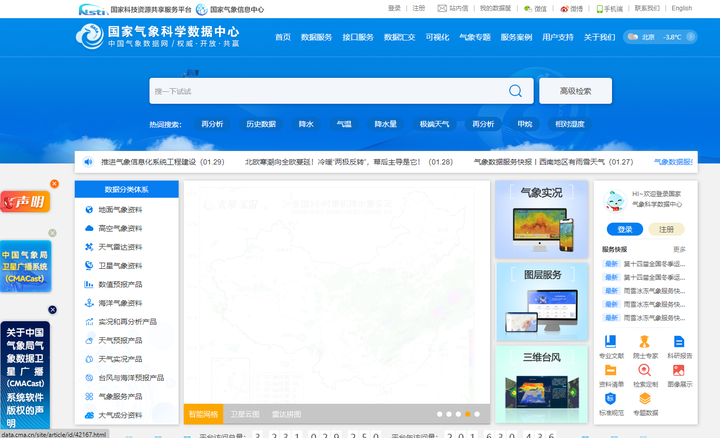Image resolution: width=720 pixels, height=438 pixels.
Task: Switch to the 卫星云图 tab
Action: (245, 413)
